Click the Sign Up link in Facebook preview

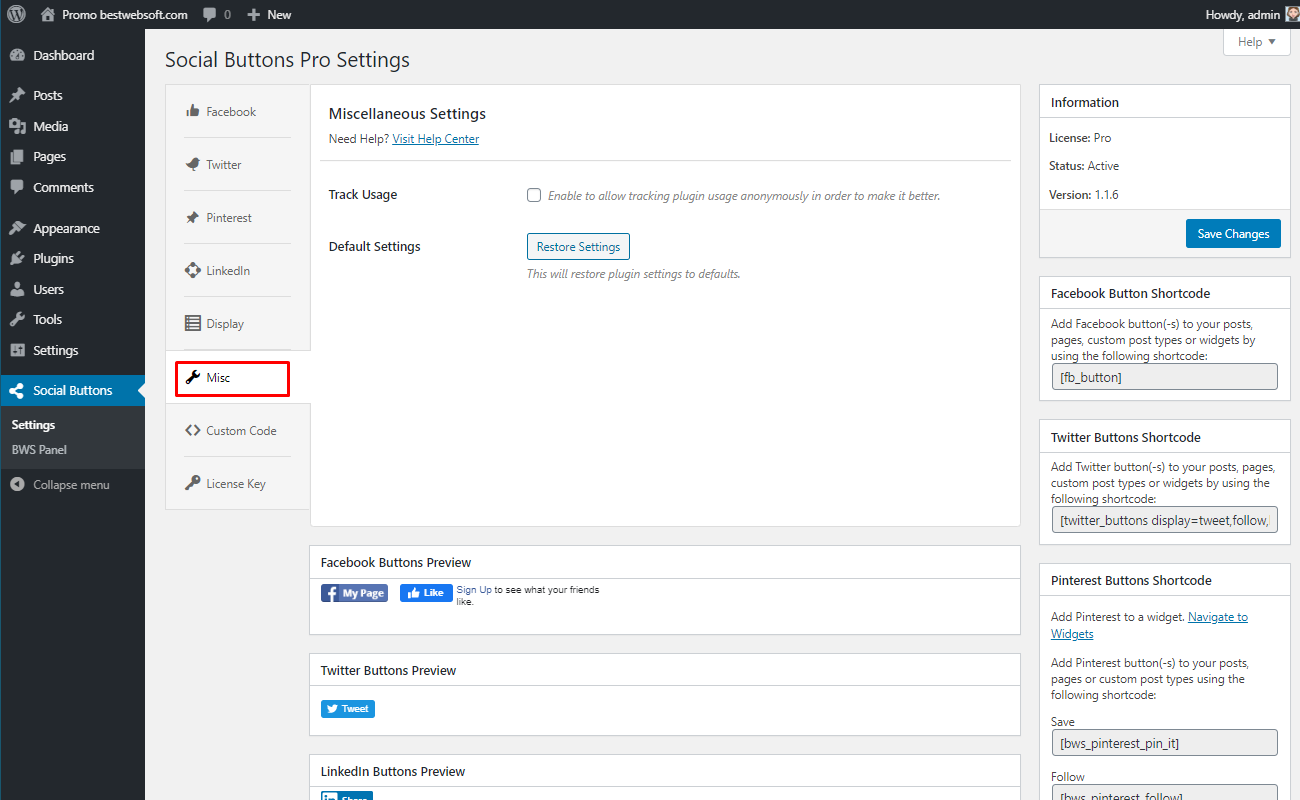[x=474, y=590]
